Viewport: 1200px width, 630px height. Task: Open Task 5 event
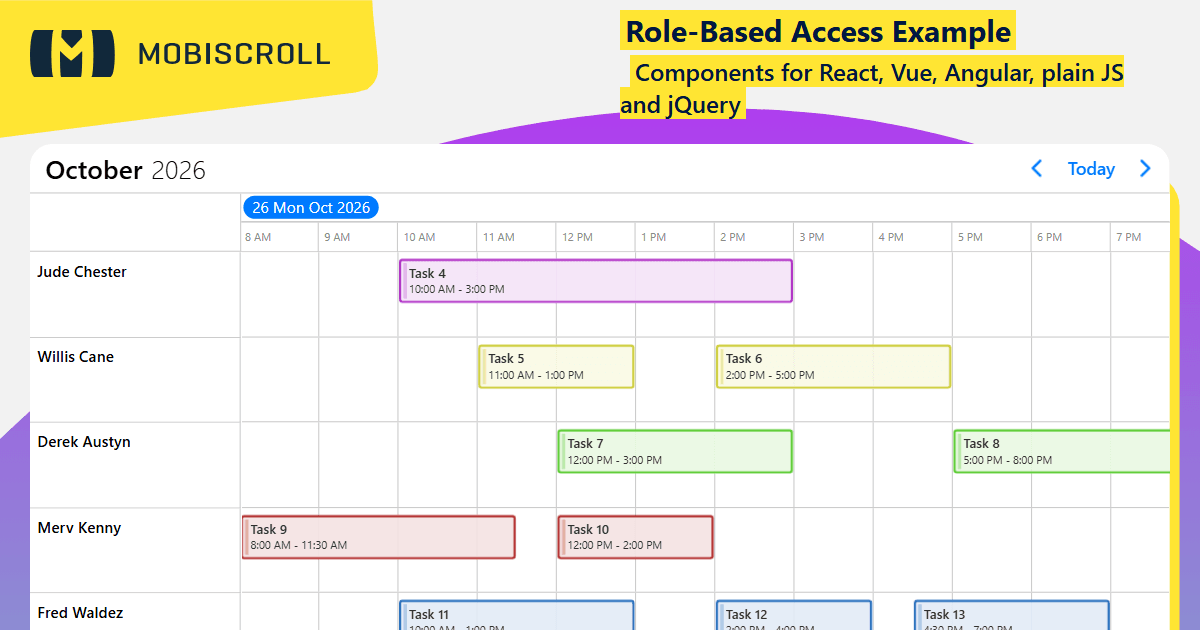tap(556, 366)
